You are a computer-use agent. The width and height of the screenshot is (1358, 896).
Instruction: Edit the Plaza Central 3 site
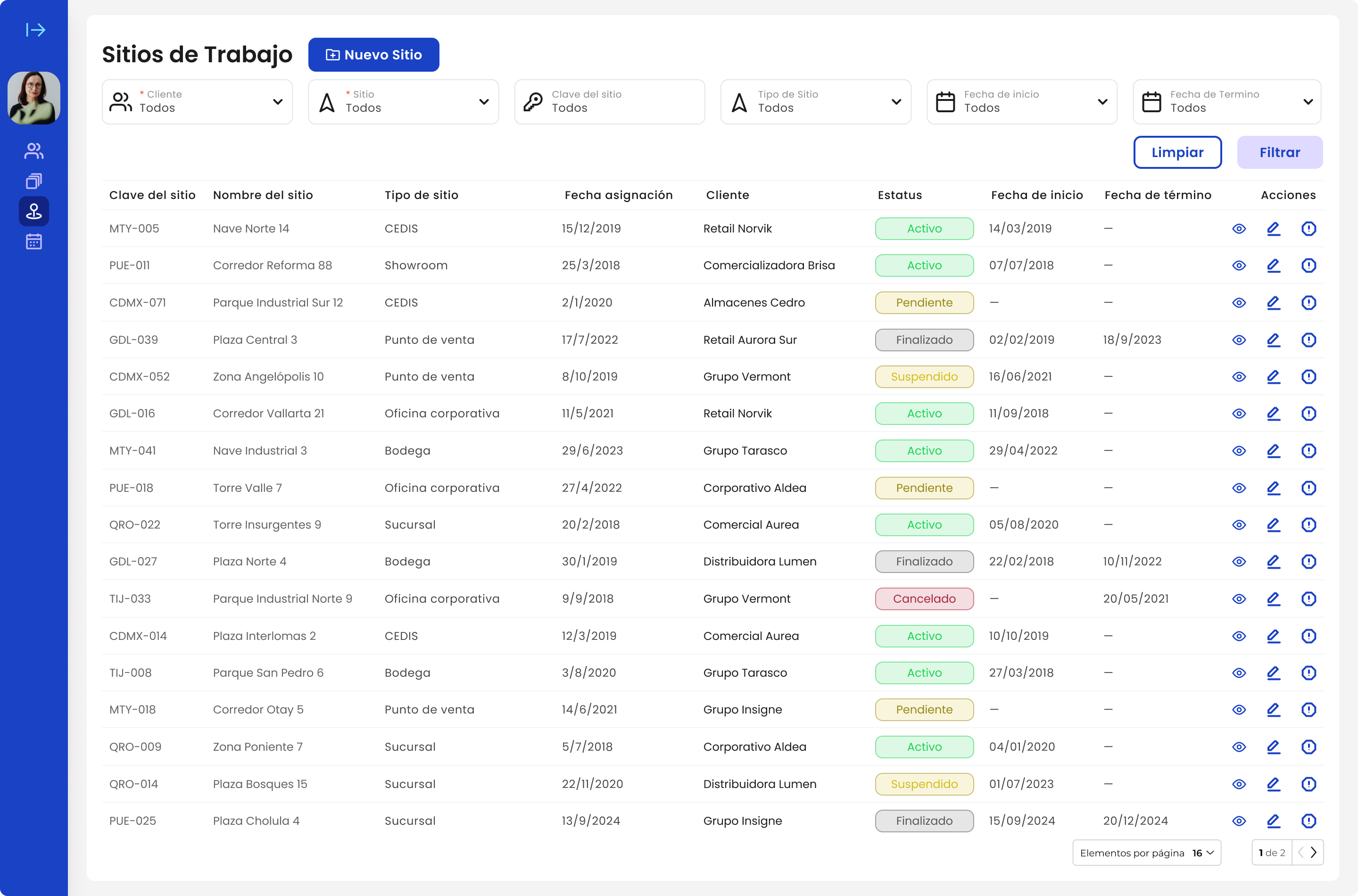[x=1274, y=340]
